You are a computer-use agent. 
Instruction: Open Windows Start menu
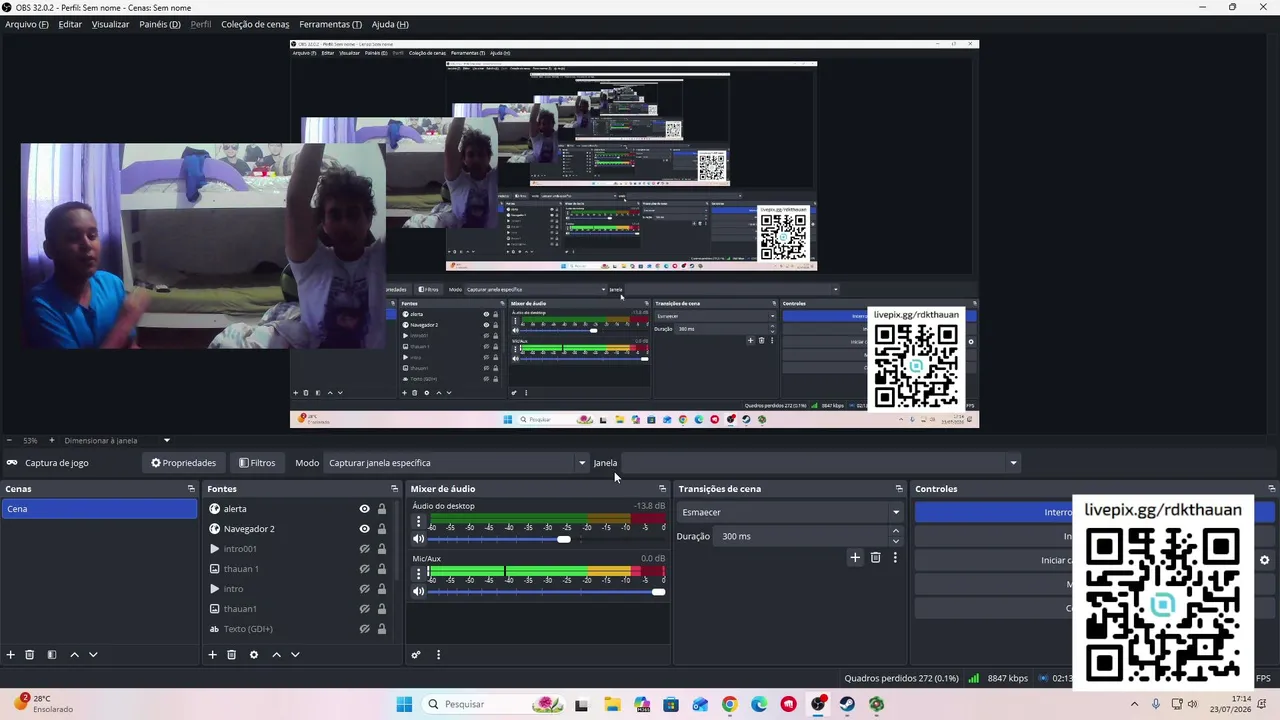coord(404,704)
